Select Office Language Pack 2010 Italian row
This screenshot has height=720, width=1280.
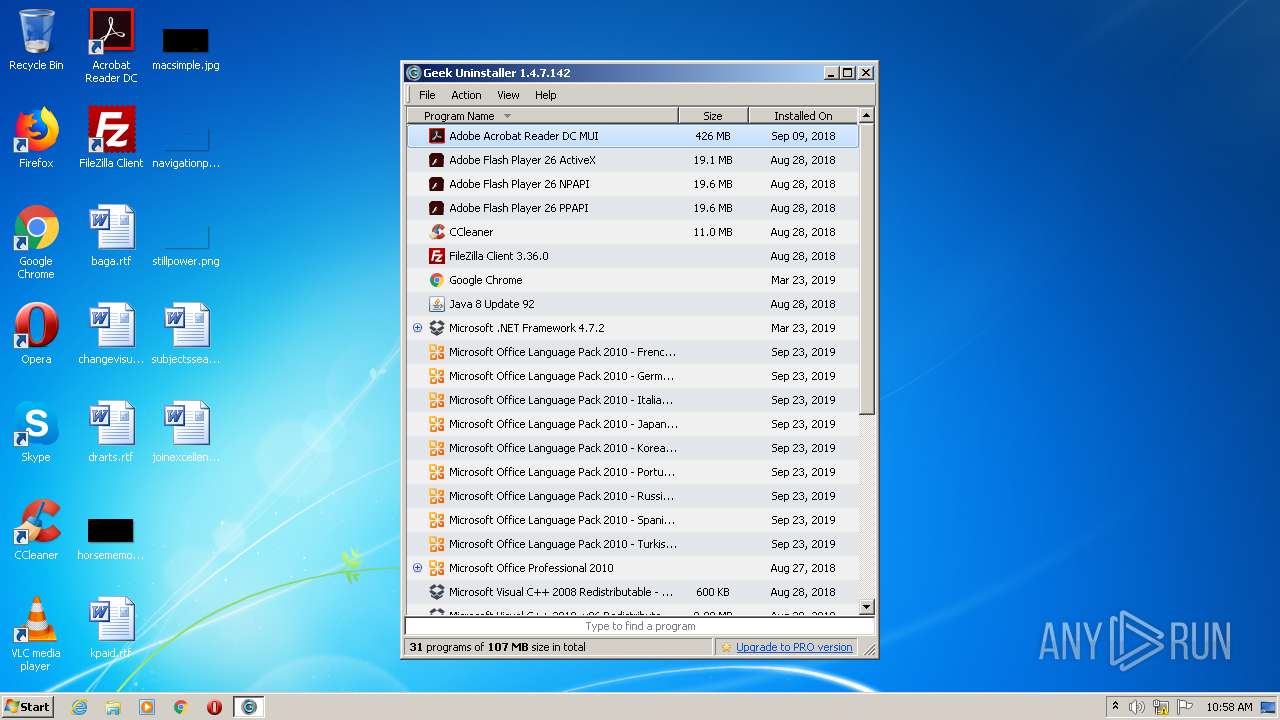pyautogui.click(x=632, y=400)
